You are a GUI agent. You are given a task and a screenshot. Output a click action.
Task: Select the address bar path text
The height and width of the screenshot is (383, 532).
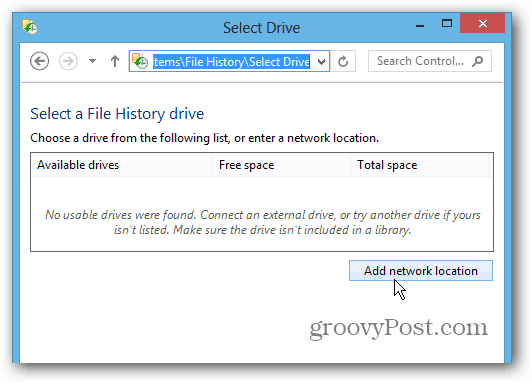pos(231,62)
